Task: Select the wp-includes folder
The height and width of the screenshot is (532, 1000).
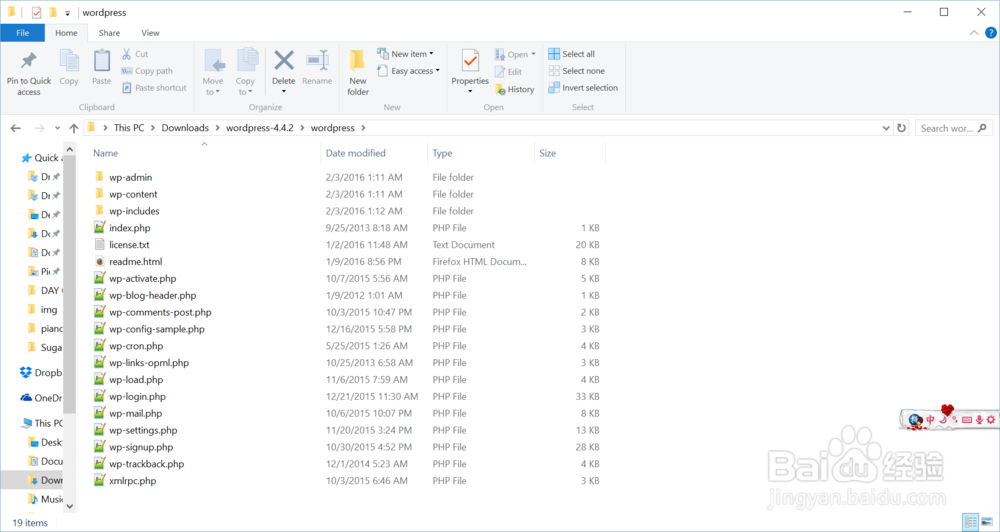Action: [x=134, y=211]
